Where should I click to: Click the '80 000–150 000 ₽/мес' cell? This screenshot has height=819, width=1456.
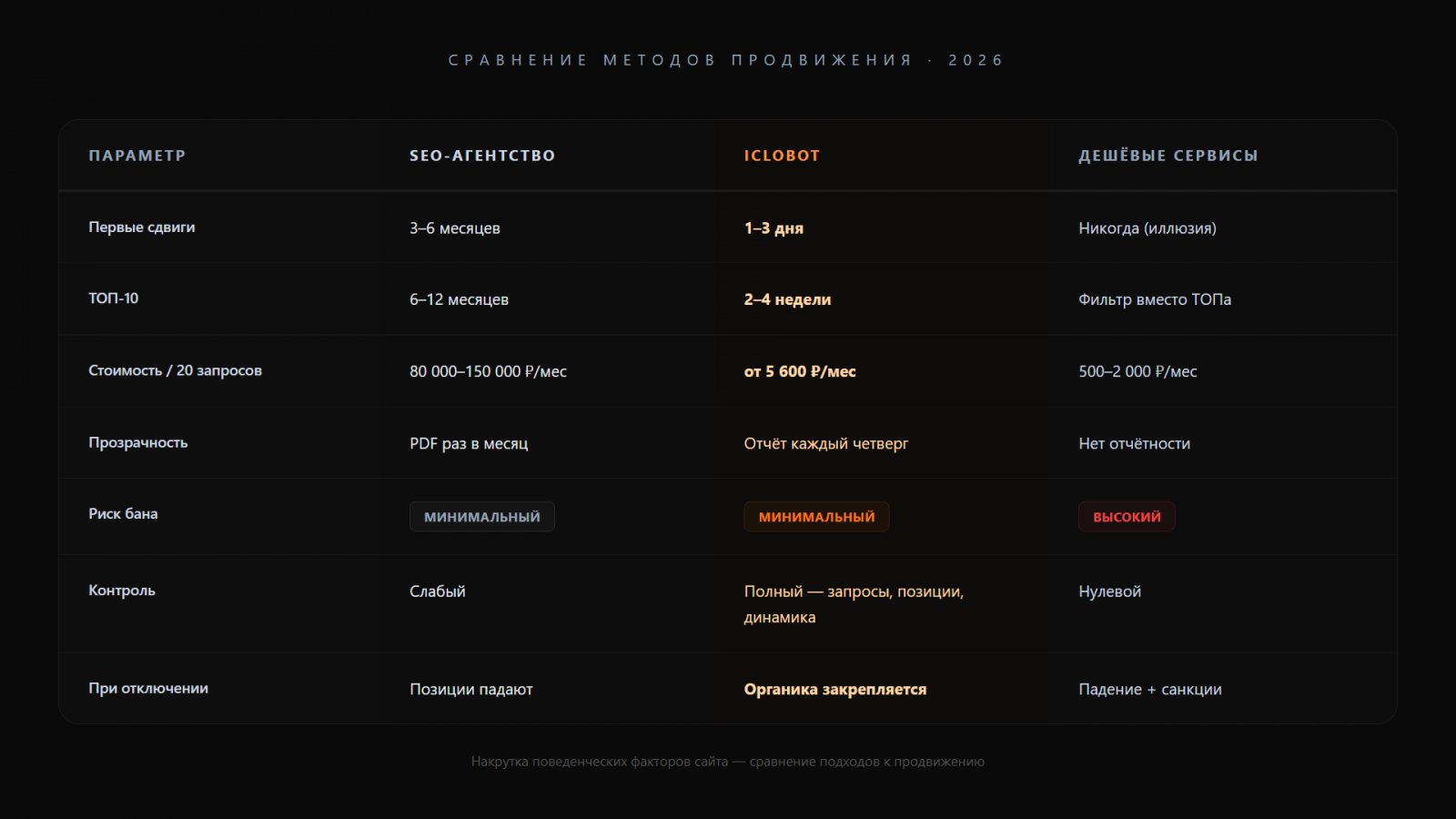click(x=488, y=371)
